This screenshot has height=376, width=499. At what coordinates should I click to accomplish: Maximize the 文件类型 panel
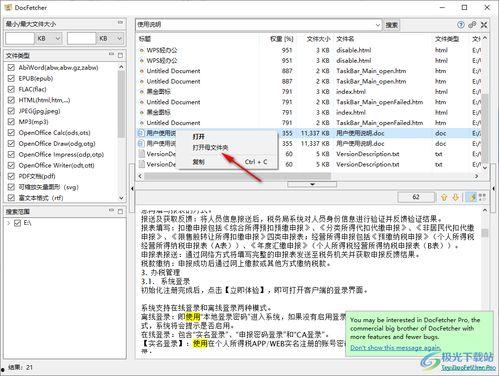pos(120,55)
